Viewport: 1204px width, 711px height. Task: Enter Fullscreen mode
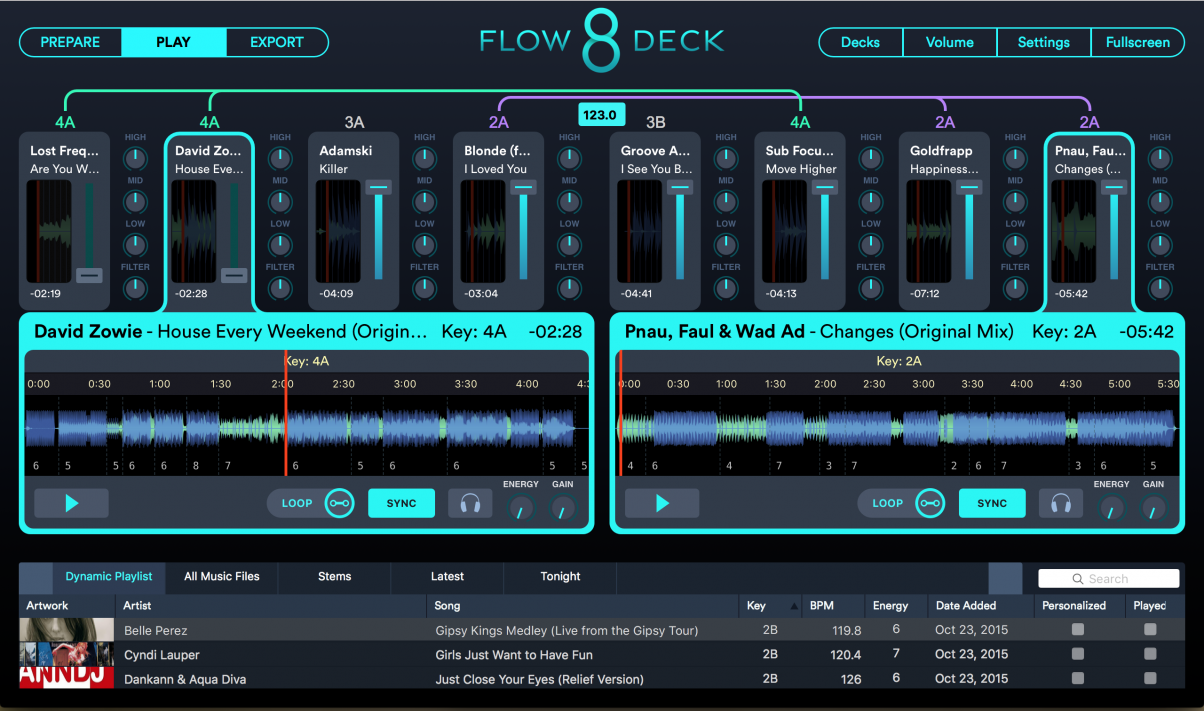click(x=1138, y=42)
